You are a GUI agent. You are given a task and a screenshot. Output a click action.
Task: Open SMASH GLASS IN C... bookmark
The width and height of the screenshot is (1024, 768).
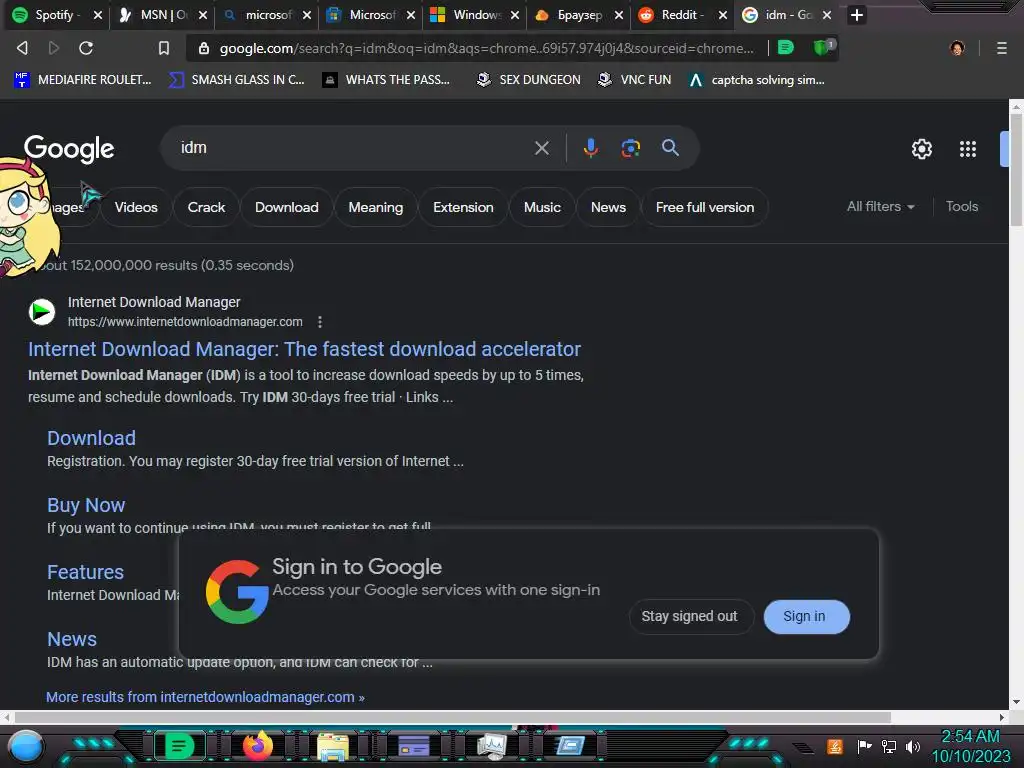click(x=236, y=80)
